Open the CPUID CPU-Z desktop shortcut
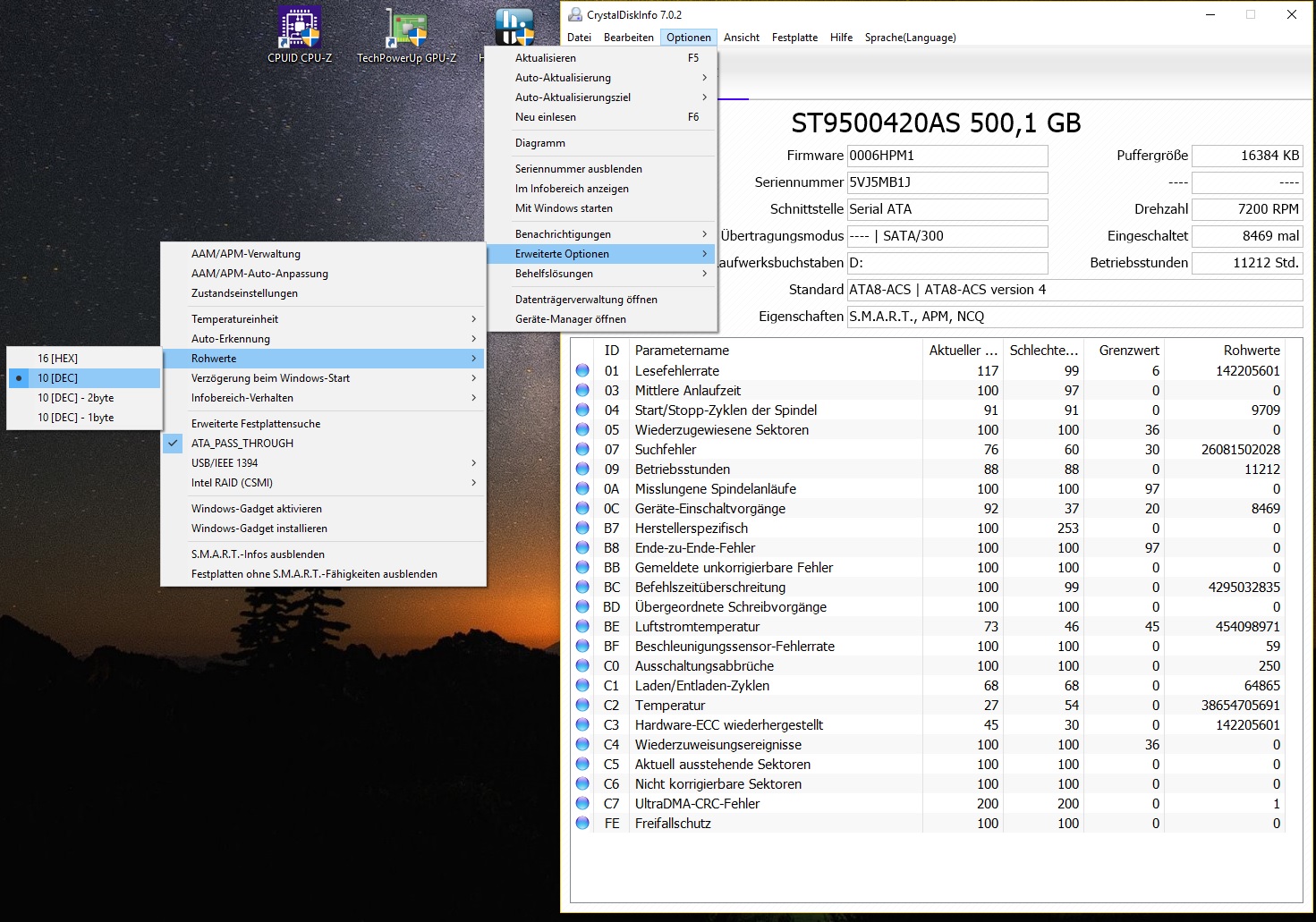Screen dimensions: 1316x922 [x=300, y=36]
